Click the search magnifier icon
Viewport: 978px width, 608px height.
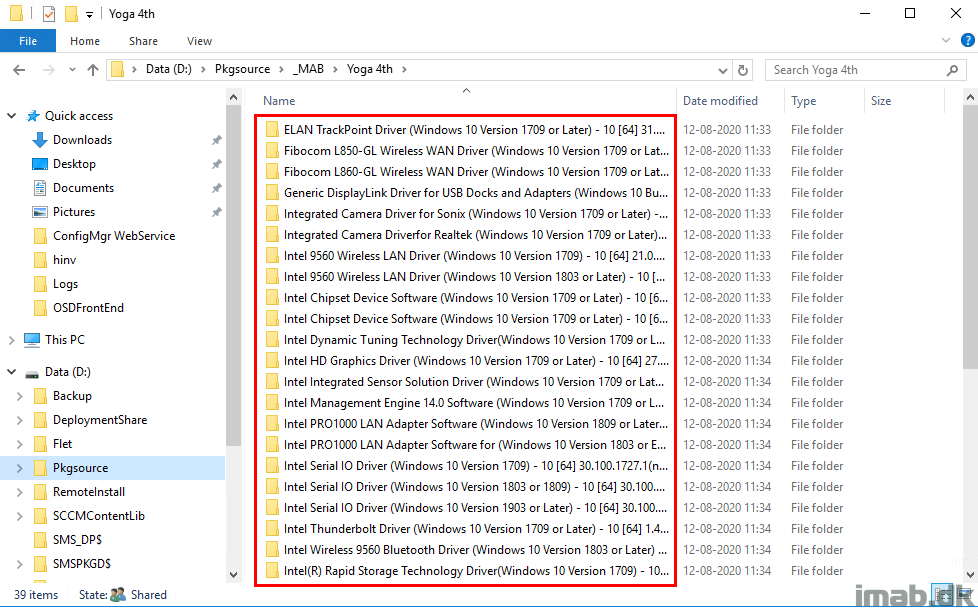[952, 70]
